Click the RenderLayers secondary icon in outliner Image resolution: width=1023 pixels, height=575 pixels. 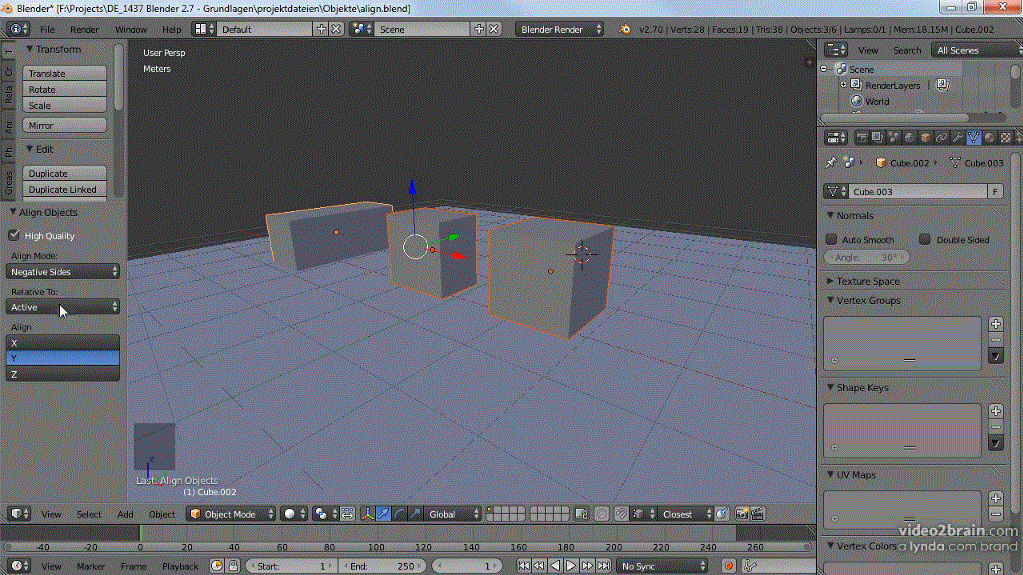click(943, 85)
